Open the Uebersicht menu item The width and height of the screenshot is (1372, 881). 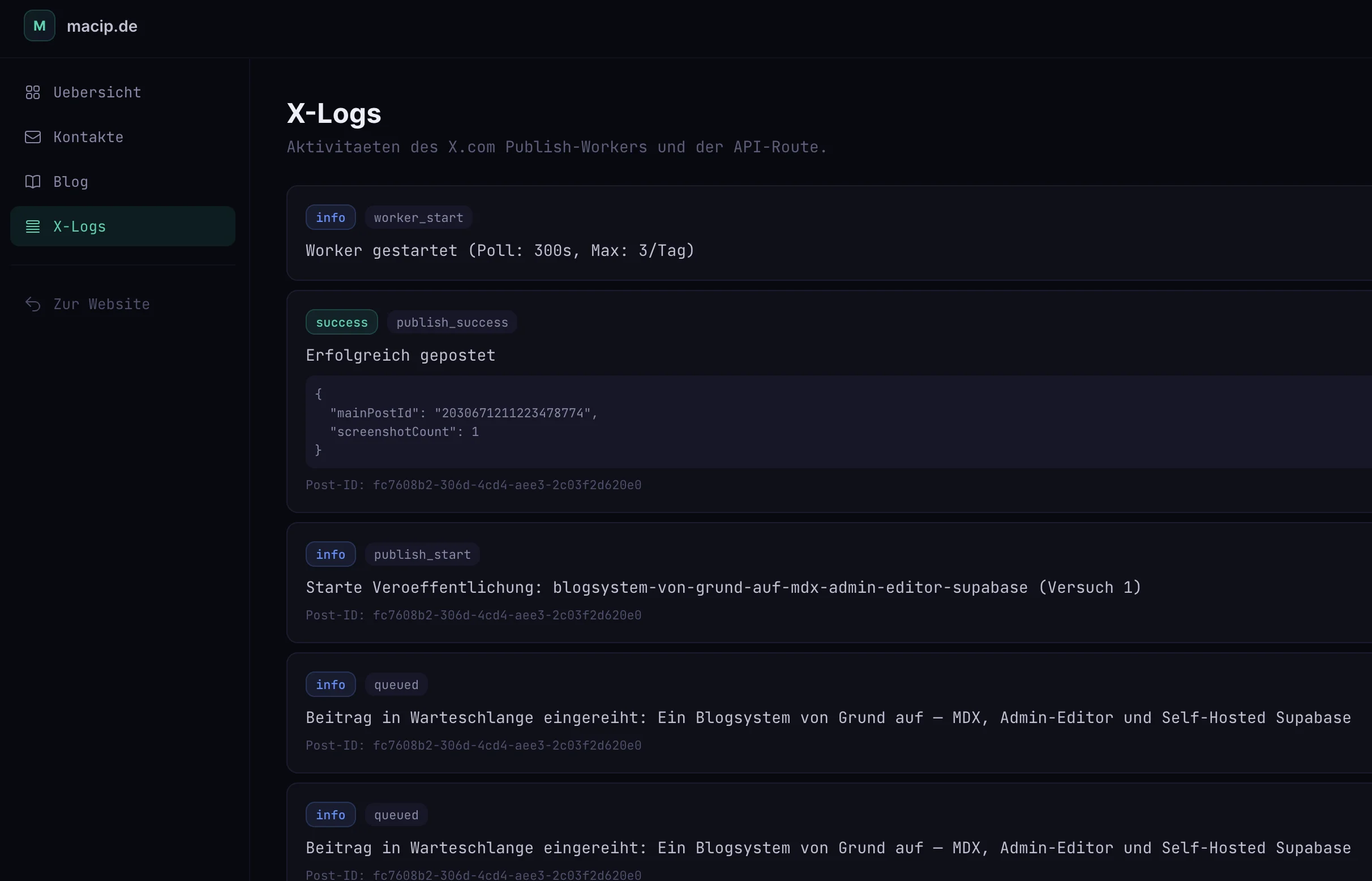[x=97, y=92]
